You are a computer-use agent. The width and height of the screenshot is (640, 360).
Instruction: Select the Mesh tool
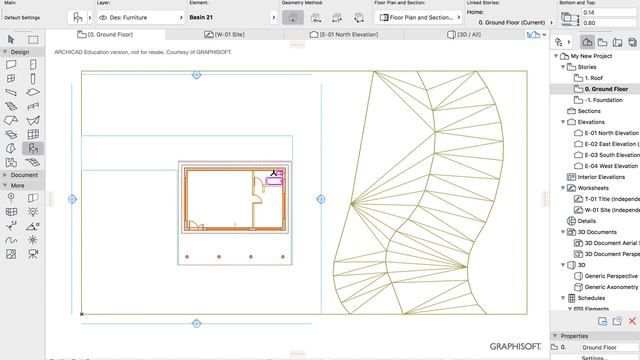point(33,162)
